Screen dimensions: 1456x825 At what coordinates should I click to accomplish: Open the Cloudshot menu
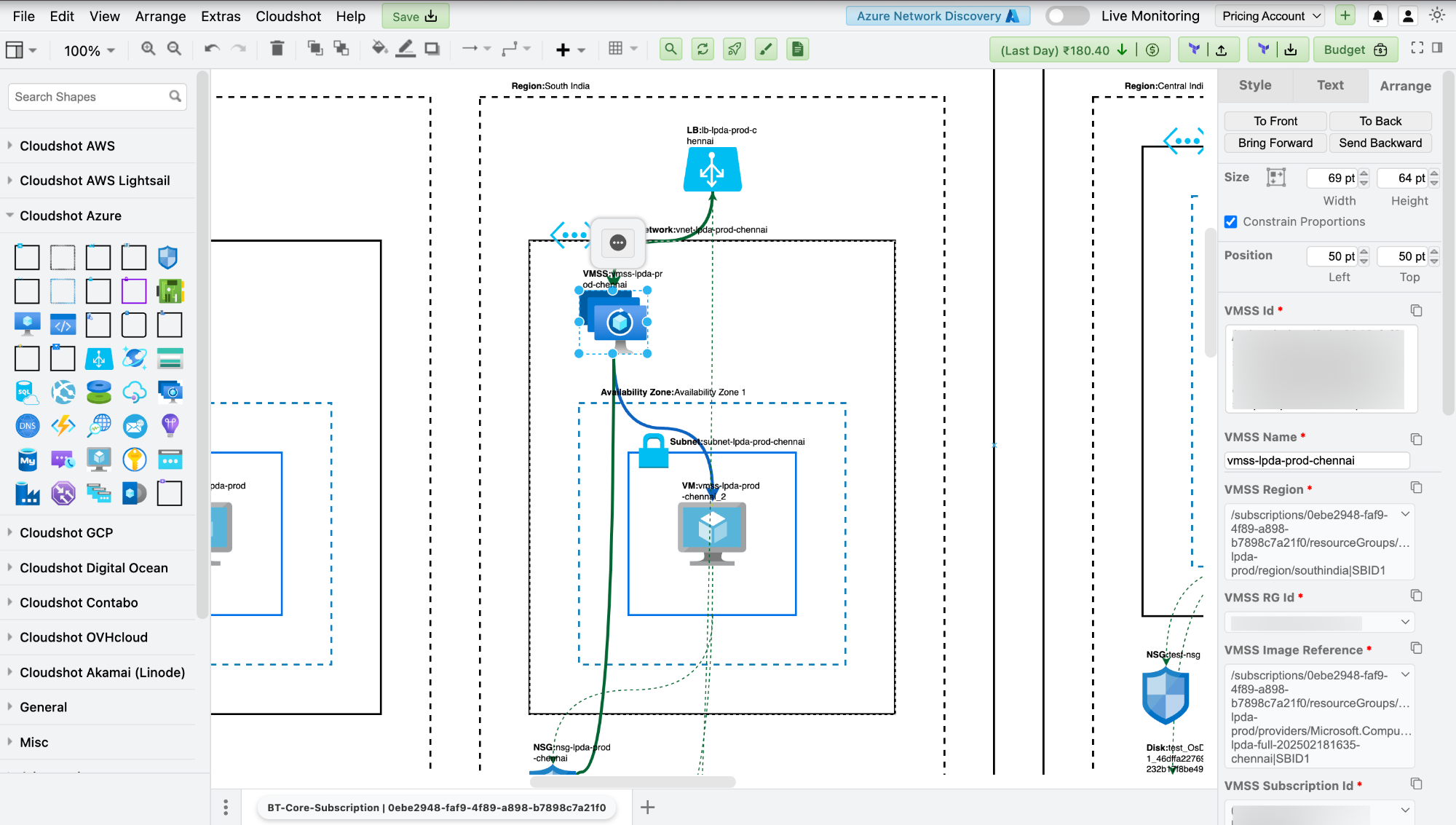click(x=288, y=16)
